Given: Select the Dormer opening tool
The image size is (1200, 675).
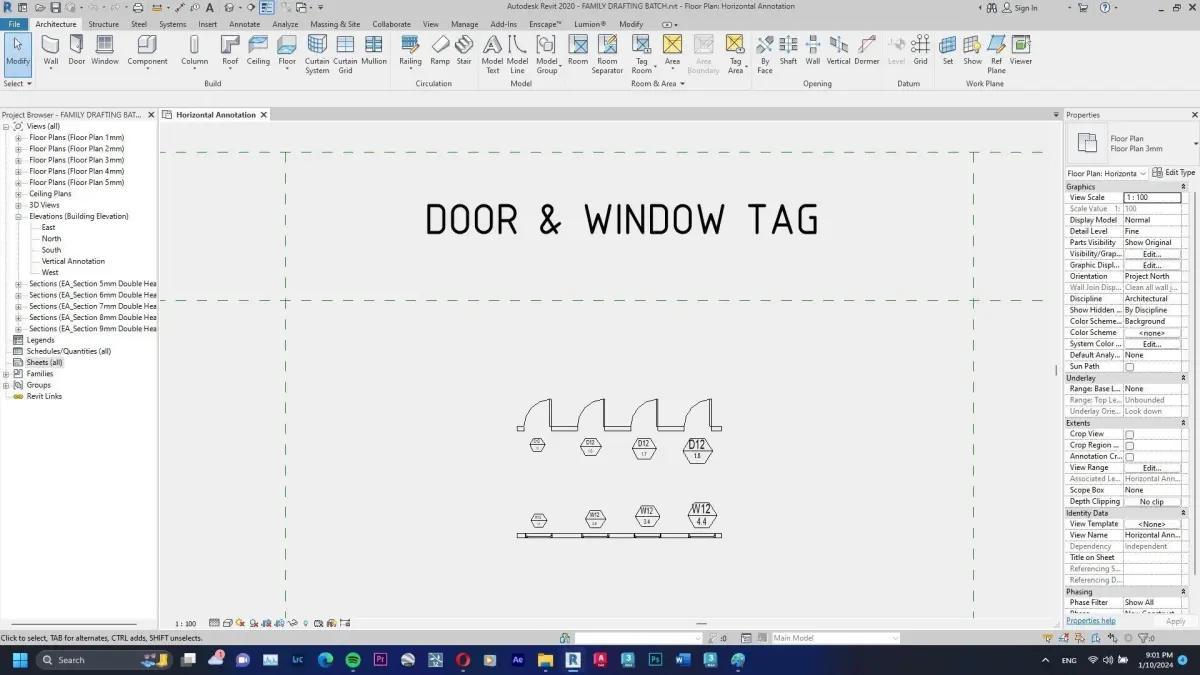Looking at the screenshot, I should click(867, 50).
